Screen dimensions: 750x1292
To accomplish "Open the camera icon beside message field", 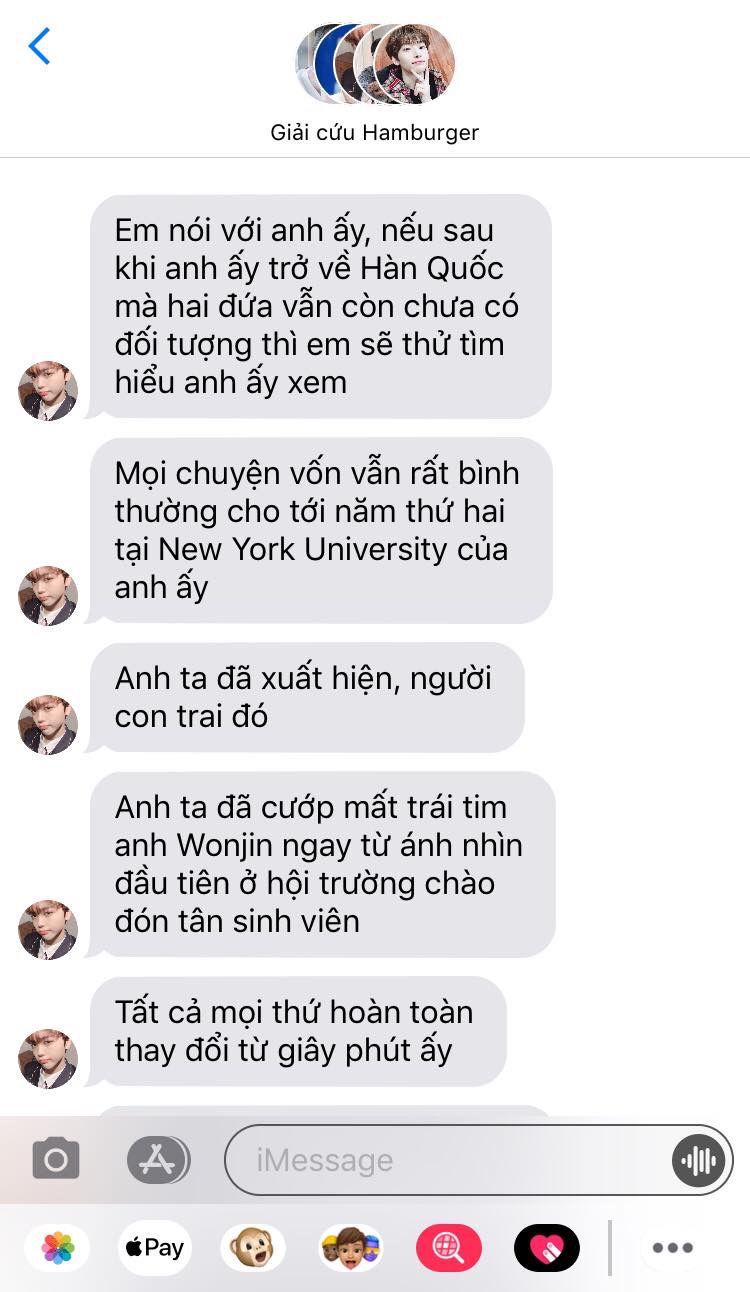I will (x=56, y=1159).
